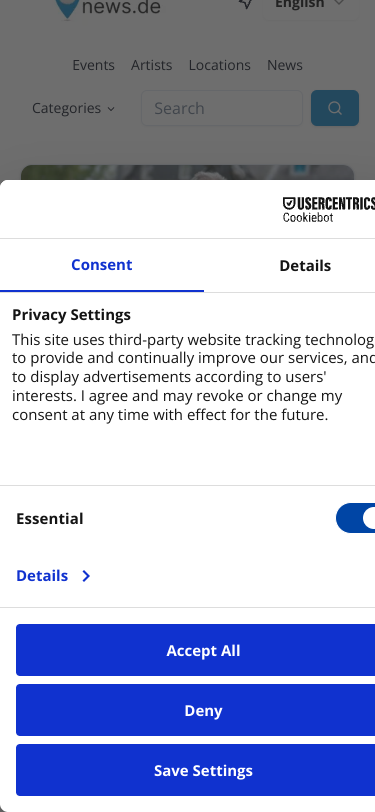375x812 pixels.
Task: Click the news.de map pin logo
Action: point(67,8)
